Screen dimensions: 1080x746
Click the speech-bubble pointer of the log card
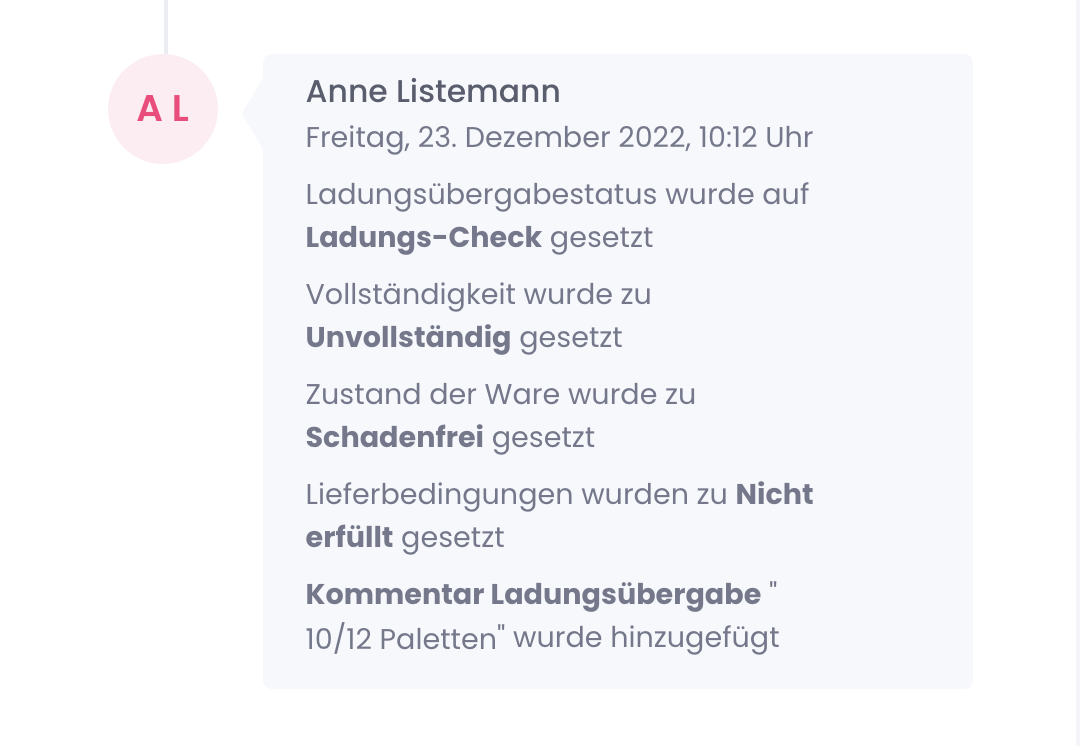pos(252,114)
